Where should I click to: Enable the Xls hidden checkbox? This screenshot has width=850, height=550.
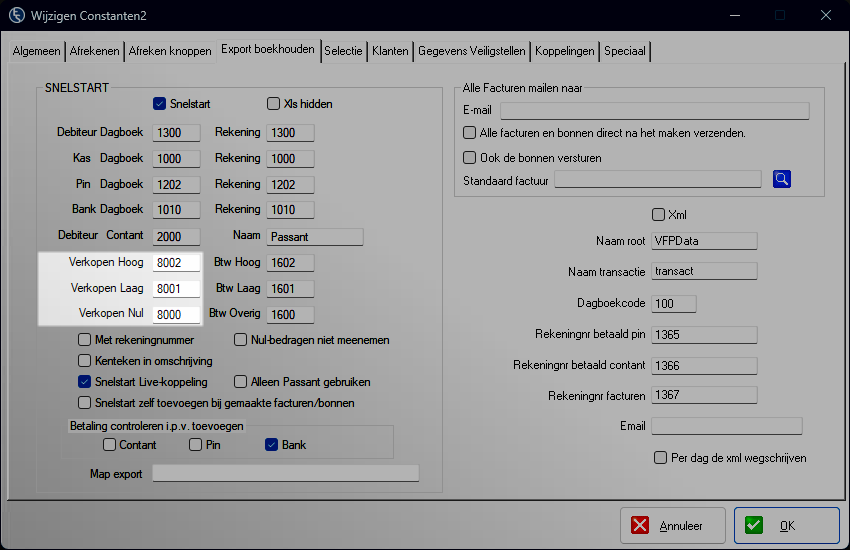(274, 104)
